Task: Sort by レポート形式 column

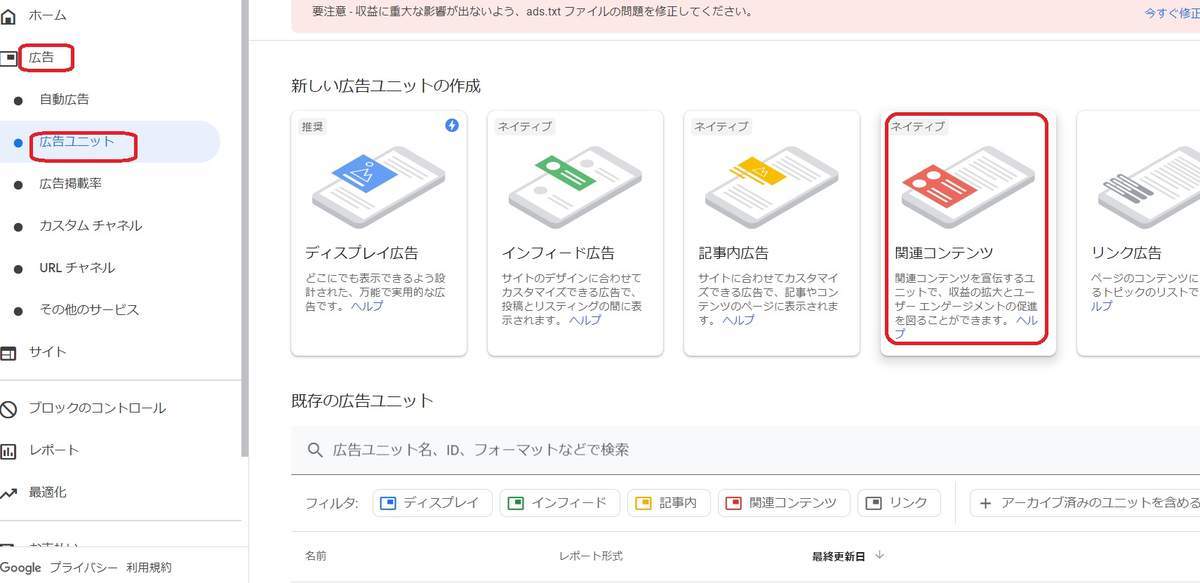Action: pyautogui.click(x=590, y=555)
